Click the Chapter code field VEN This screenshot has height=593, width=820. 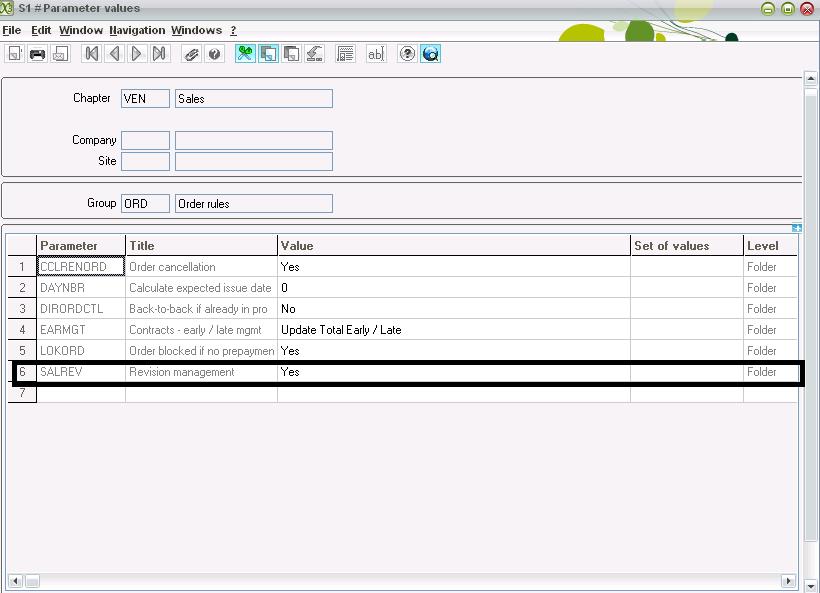[145, 99]
